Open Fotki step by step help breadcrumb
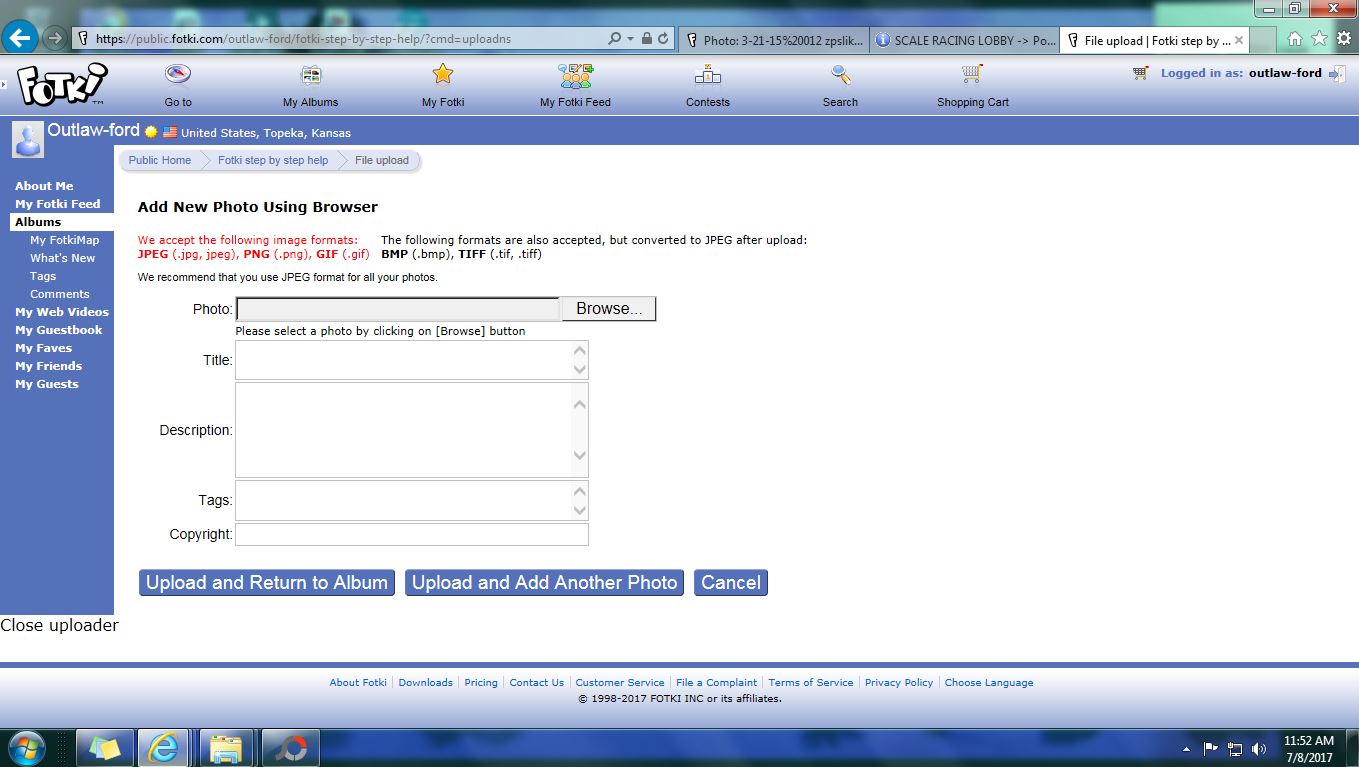This screenshot has width=1359, height=767. 272,160
